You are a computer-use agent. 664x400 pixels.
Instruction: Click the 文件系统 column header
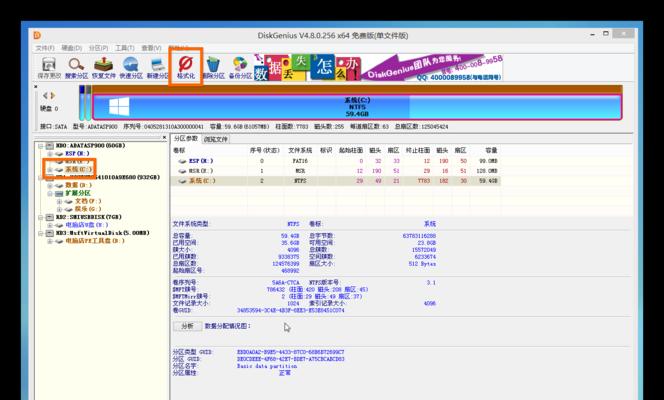[x=300, y=151]
